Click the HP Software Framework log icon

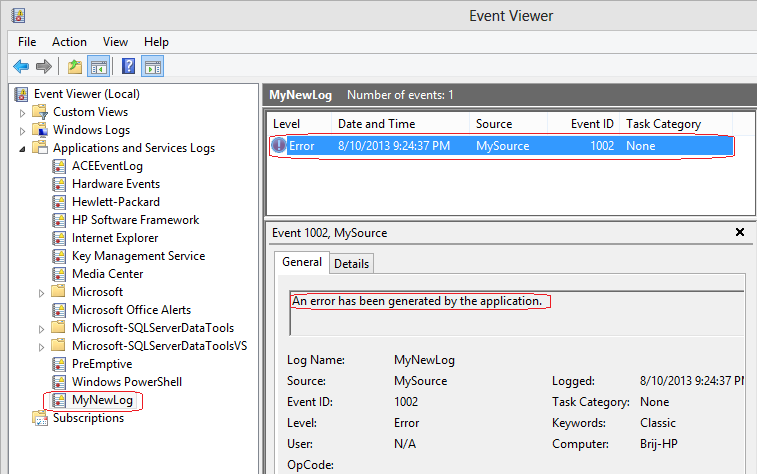point(59,220)
